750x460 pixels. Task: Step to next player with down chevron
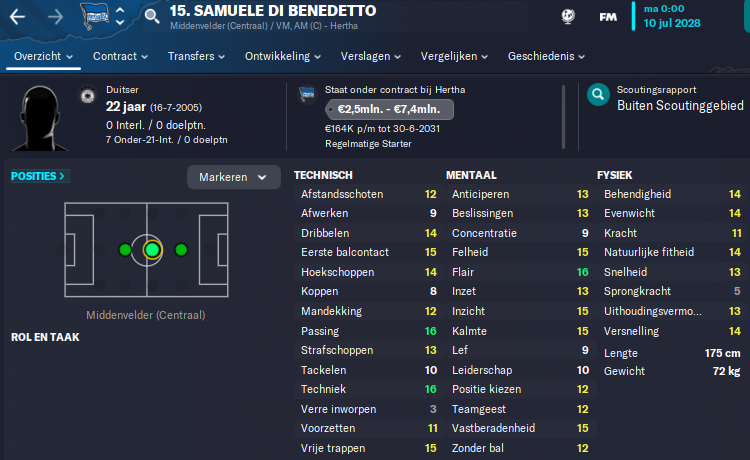point(121,22)
